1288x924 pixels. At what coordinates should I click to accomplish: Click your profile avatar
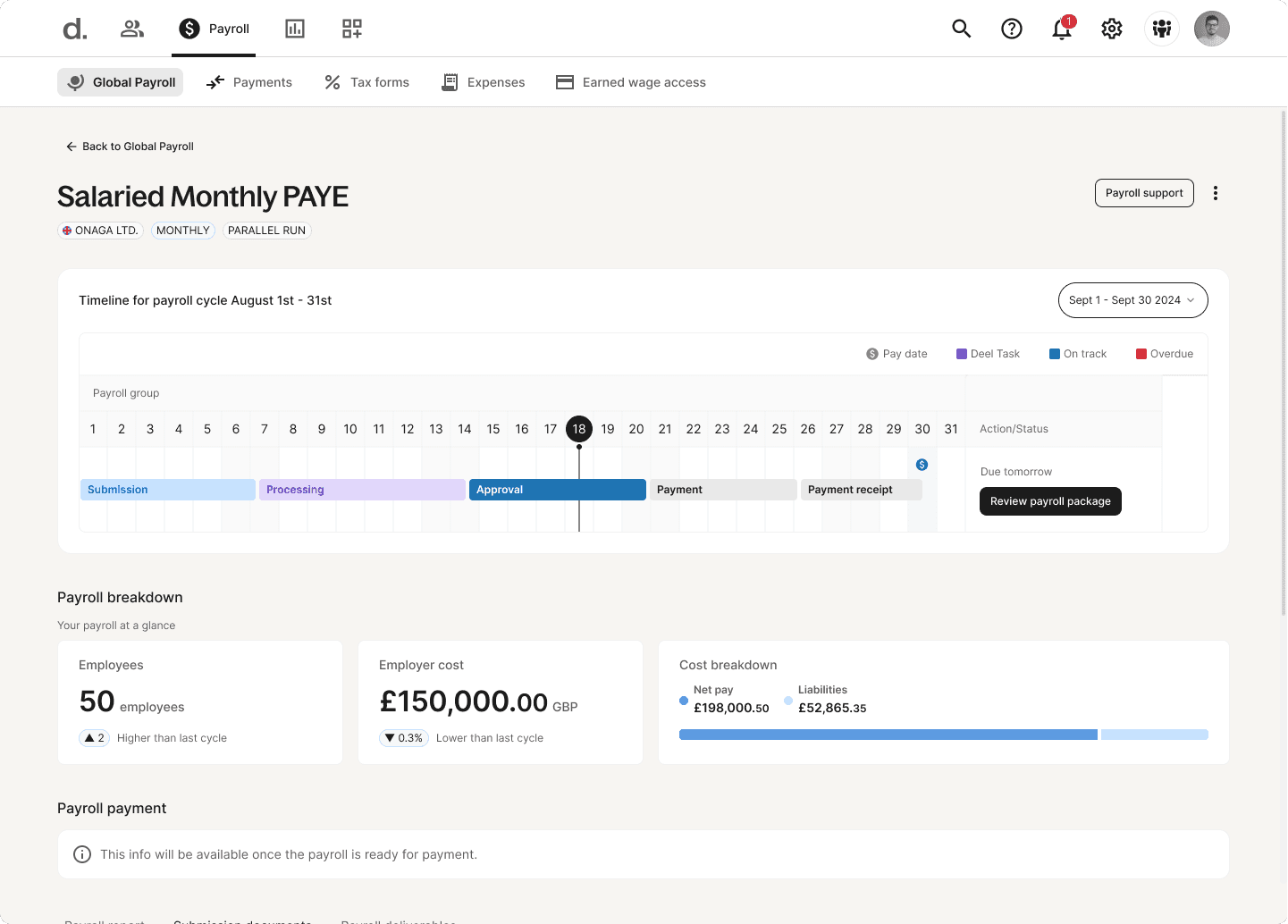[1211, 28]
